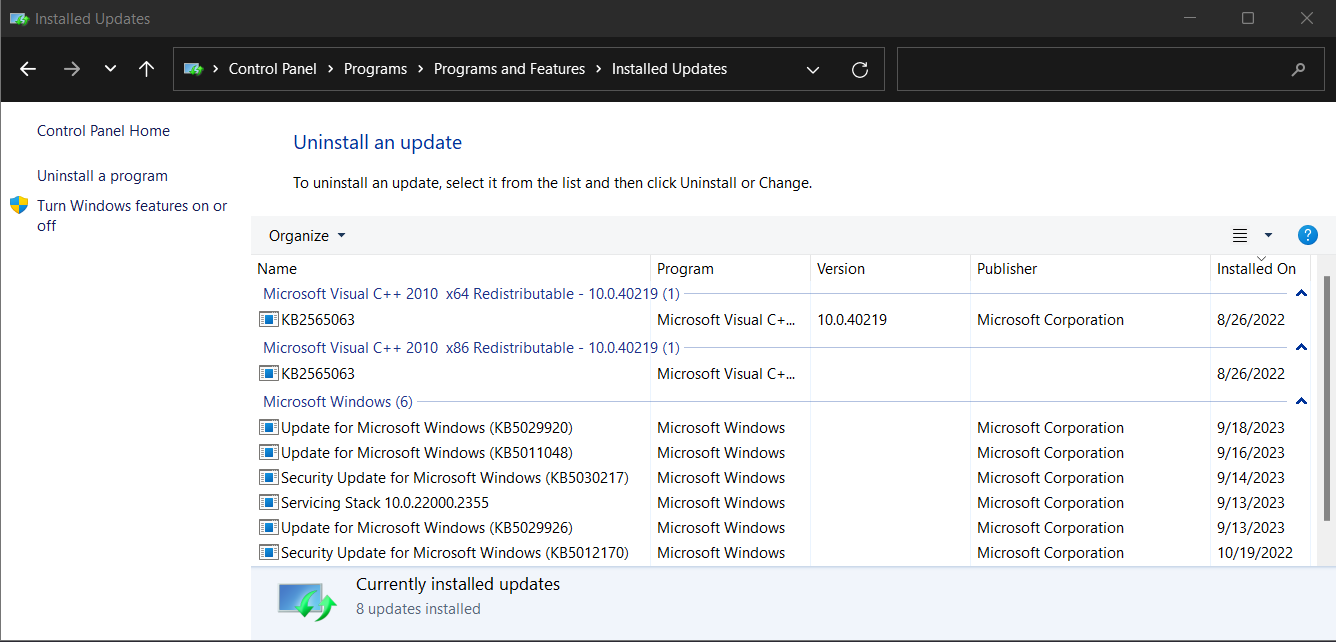Click the KB5012170 security update icon
Viewport: 1336px width, 642px height.
pyautogui.click(x=268, y=553)
